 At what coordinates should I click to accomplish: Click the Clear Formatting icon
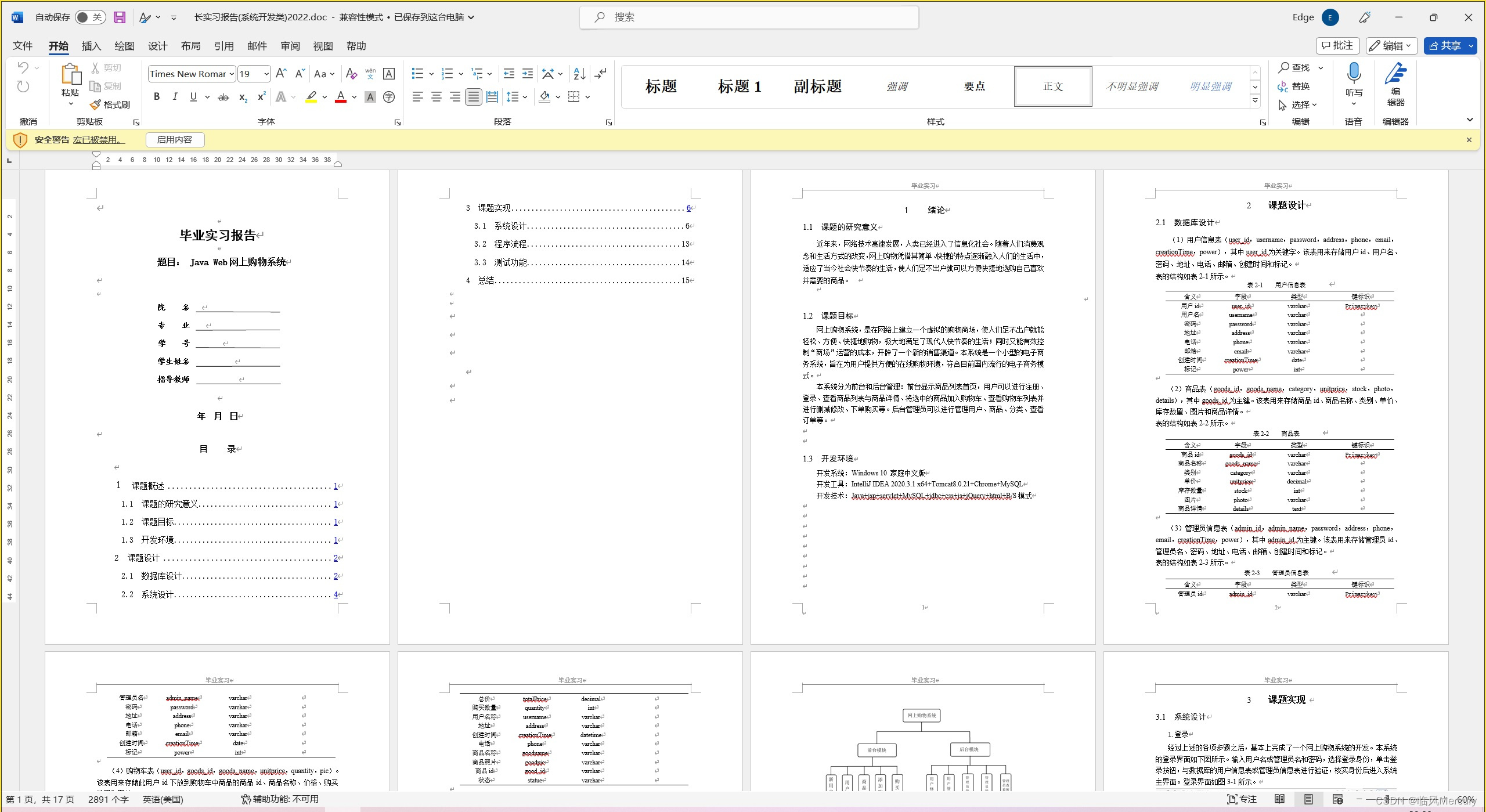(351, 74)
